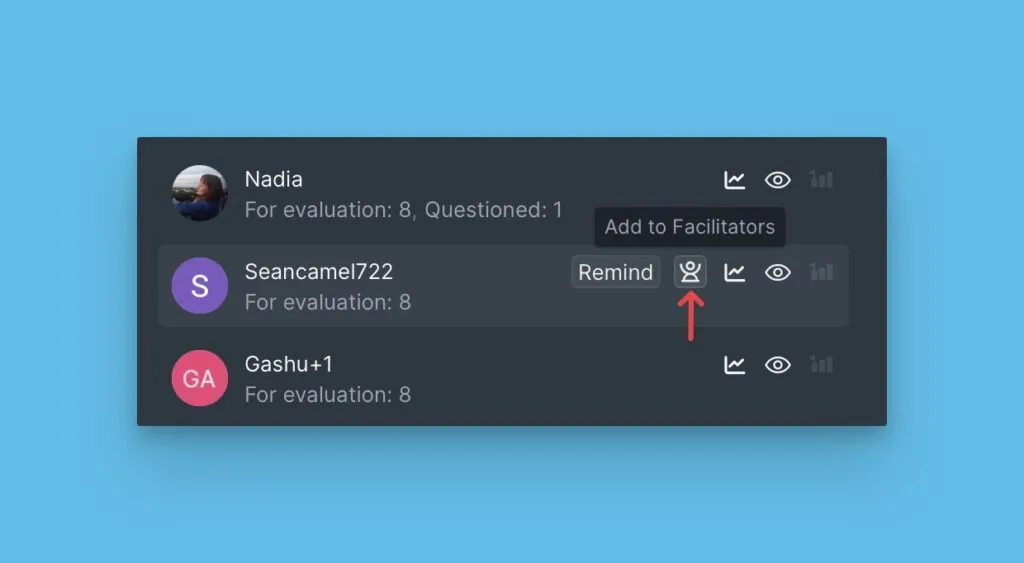Click the purple S avatar
The image size is (1024, 563).
[200, 286]
